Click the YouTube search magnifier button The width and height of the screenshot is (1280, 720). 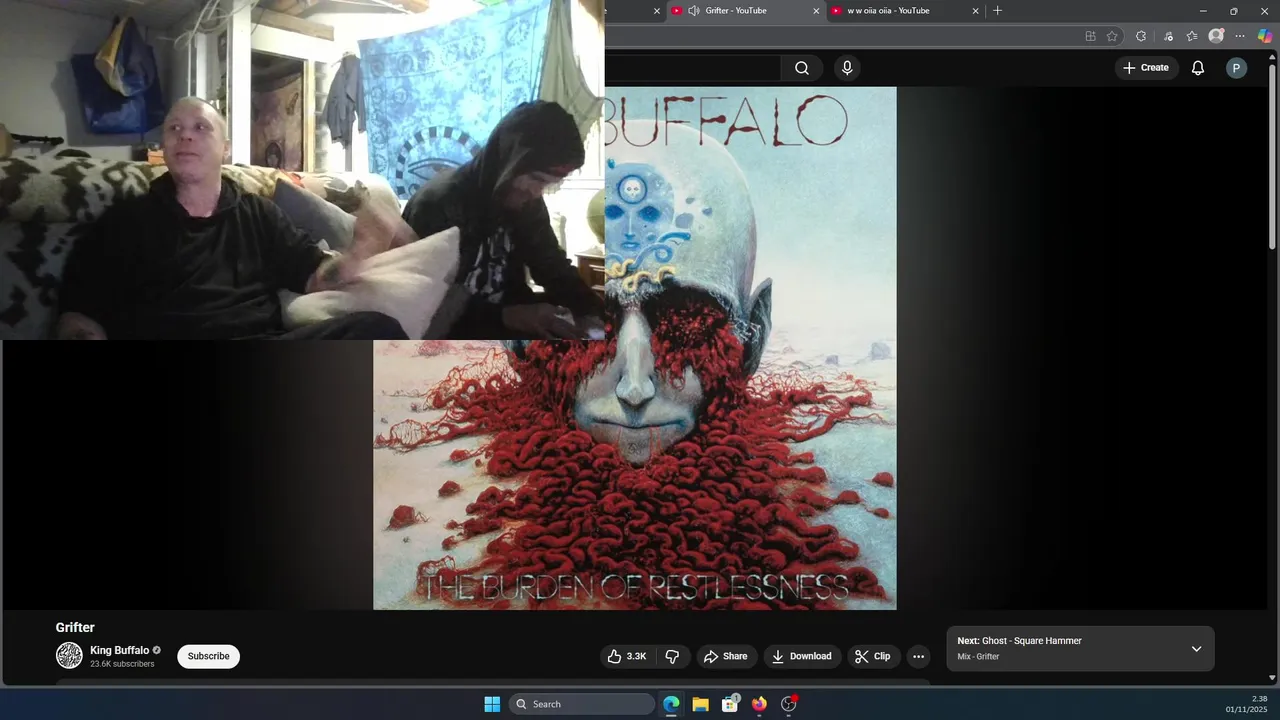[x=802, y=68]
